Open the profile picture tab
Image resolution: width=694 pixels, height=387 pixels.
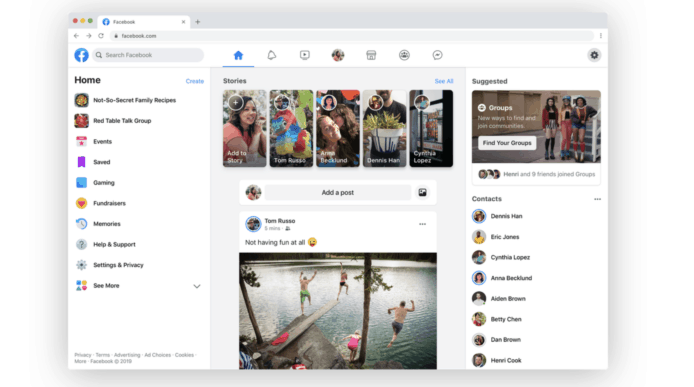click(x=338, y=55)
